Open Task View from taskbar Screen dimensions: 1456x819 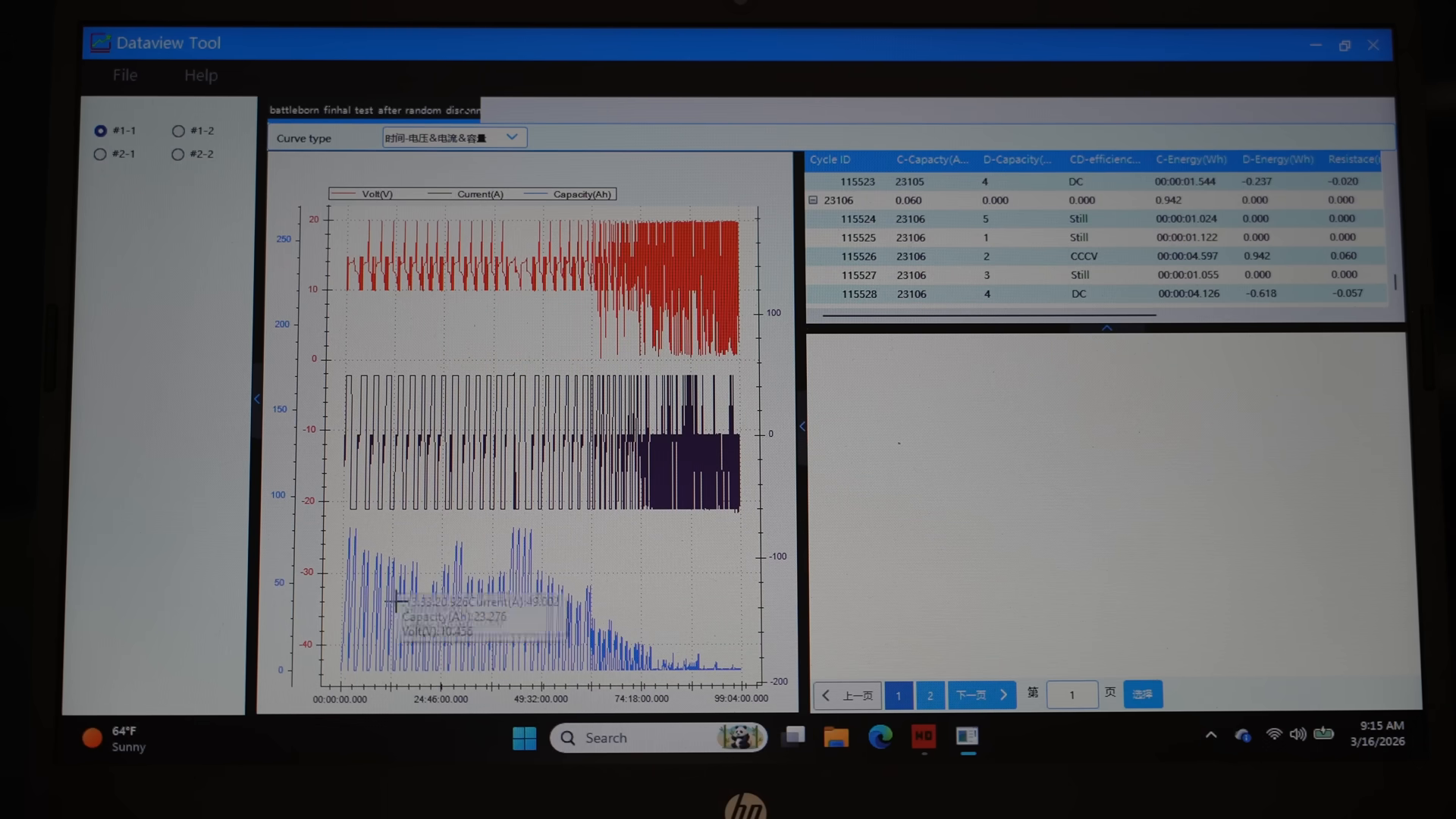coord(793,736)
